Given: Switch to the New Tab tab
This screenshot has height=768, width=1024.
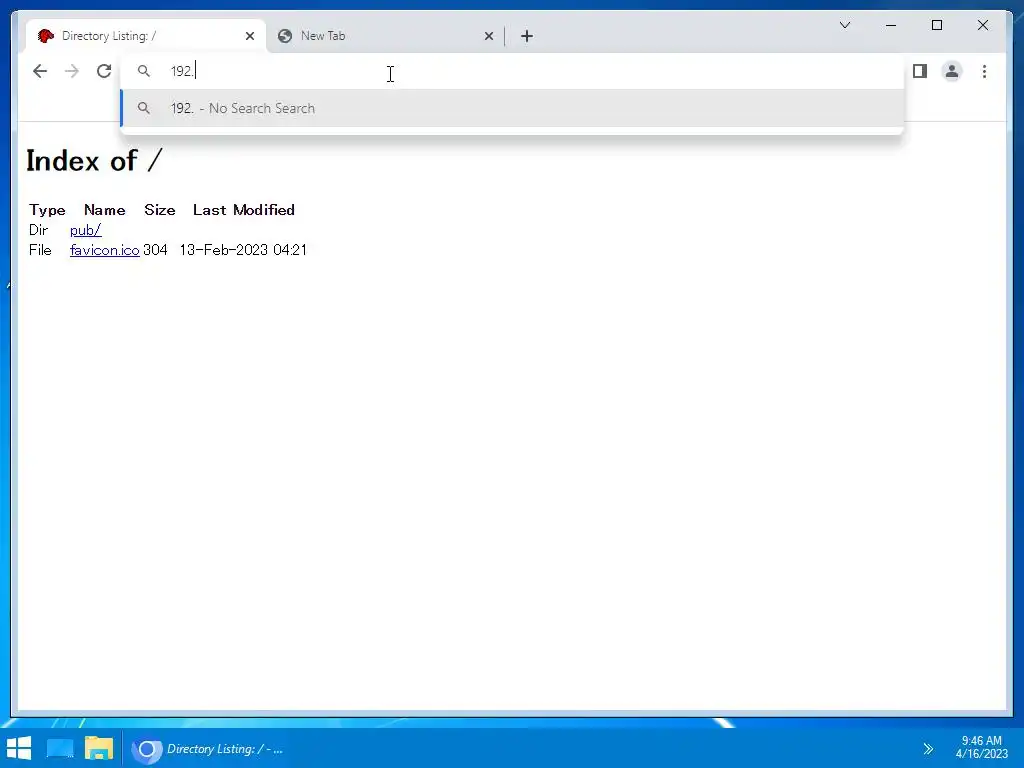Looking at the screenshot, I should (385, 36).
